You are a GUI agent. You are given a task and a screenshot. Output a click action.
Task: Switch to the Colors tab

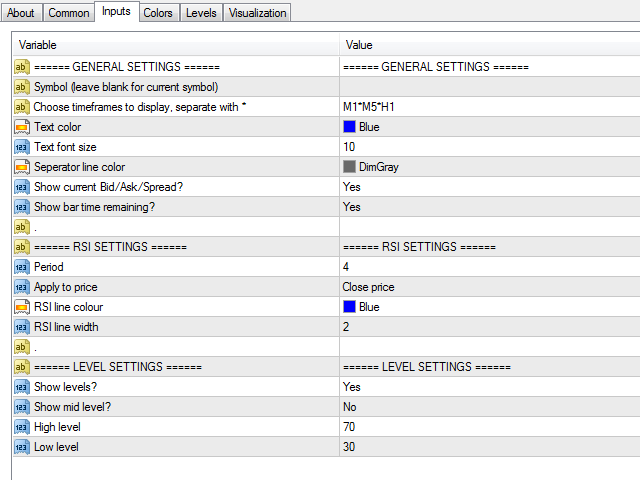click(x=157, y=13)
